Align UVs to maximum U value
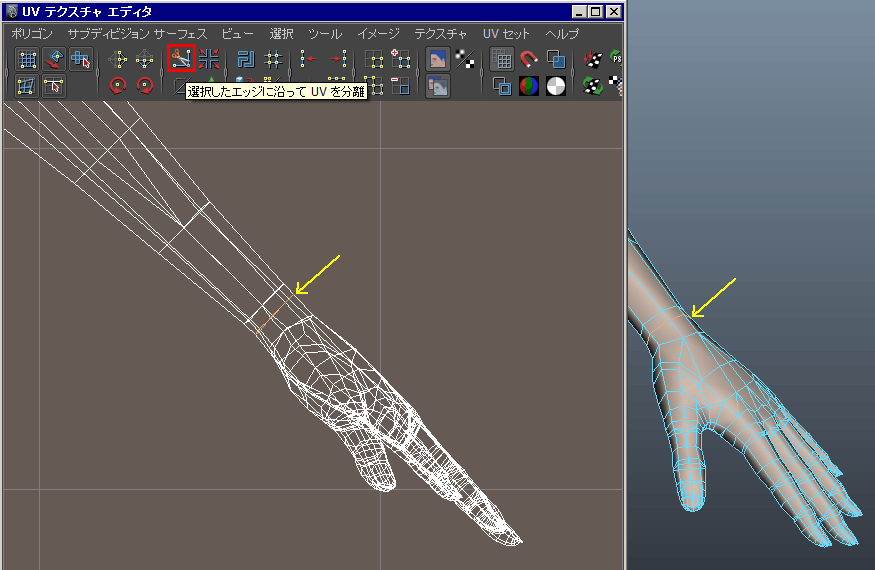The image size is (875, 570). pos(336,59)
